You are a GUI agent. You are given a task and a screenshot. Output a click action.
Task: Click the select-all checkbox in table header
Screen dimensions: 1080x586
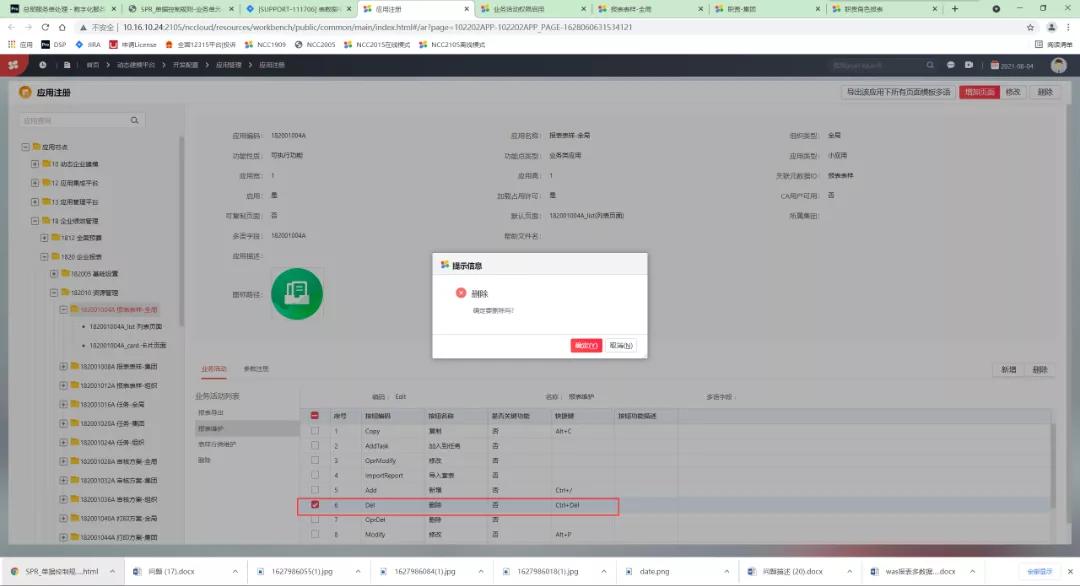pyautogui.click(x=315, y=413)
